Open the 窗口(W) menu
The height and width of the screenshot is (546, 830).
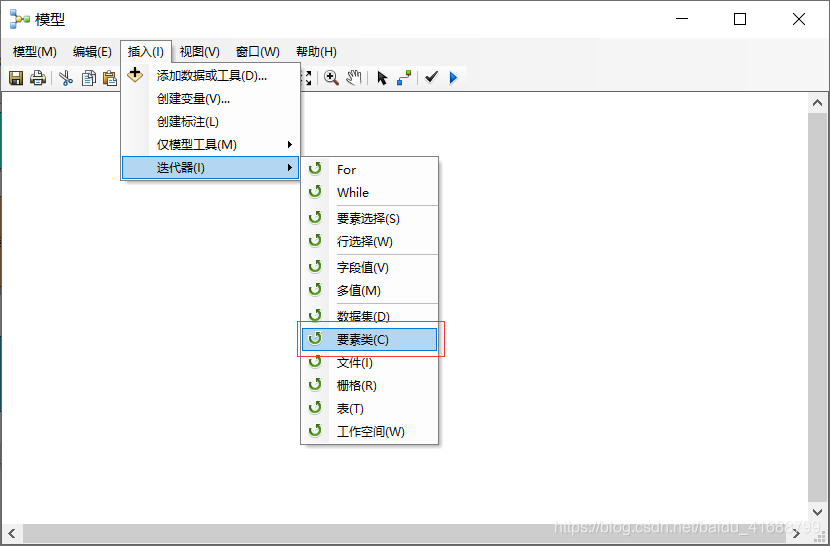258,52
